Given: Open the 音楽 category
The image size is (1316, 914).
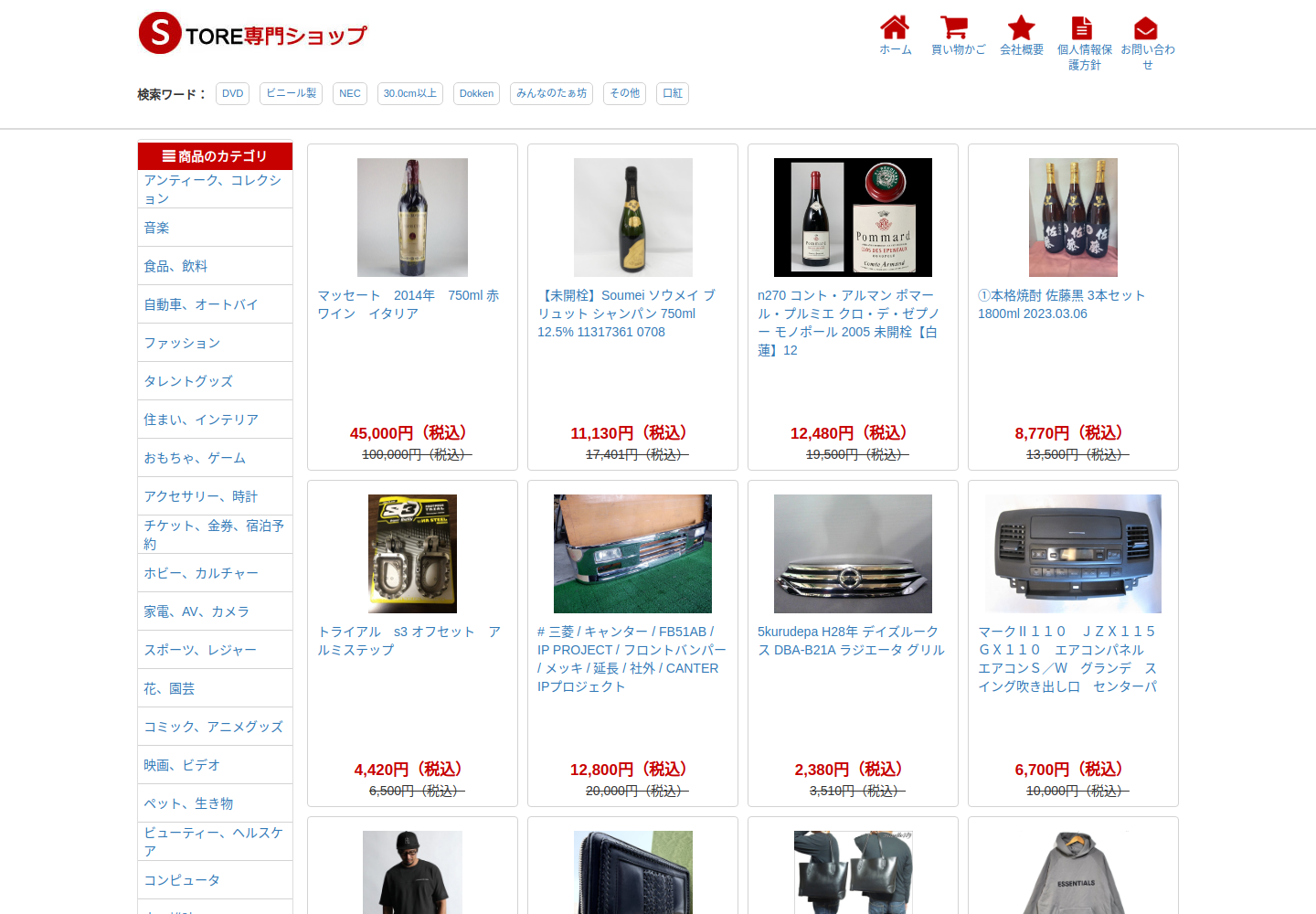Looking at the screenshot, I should coord(215,228).
